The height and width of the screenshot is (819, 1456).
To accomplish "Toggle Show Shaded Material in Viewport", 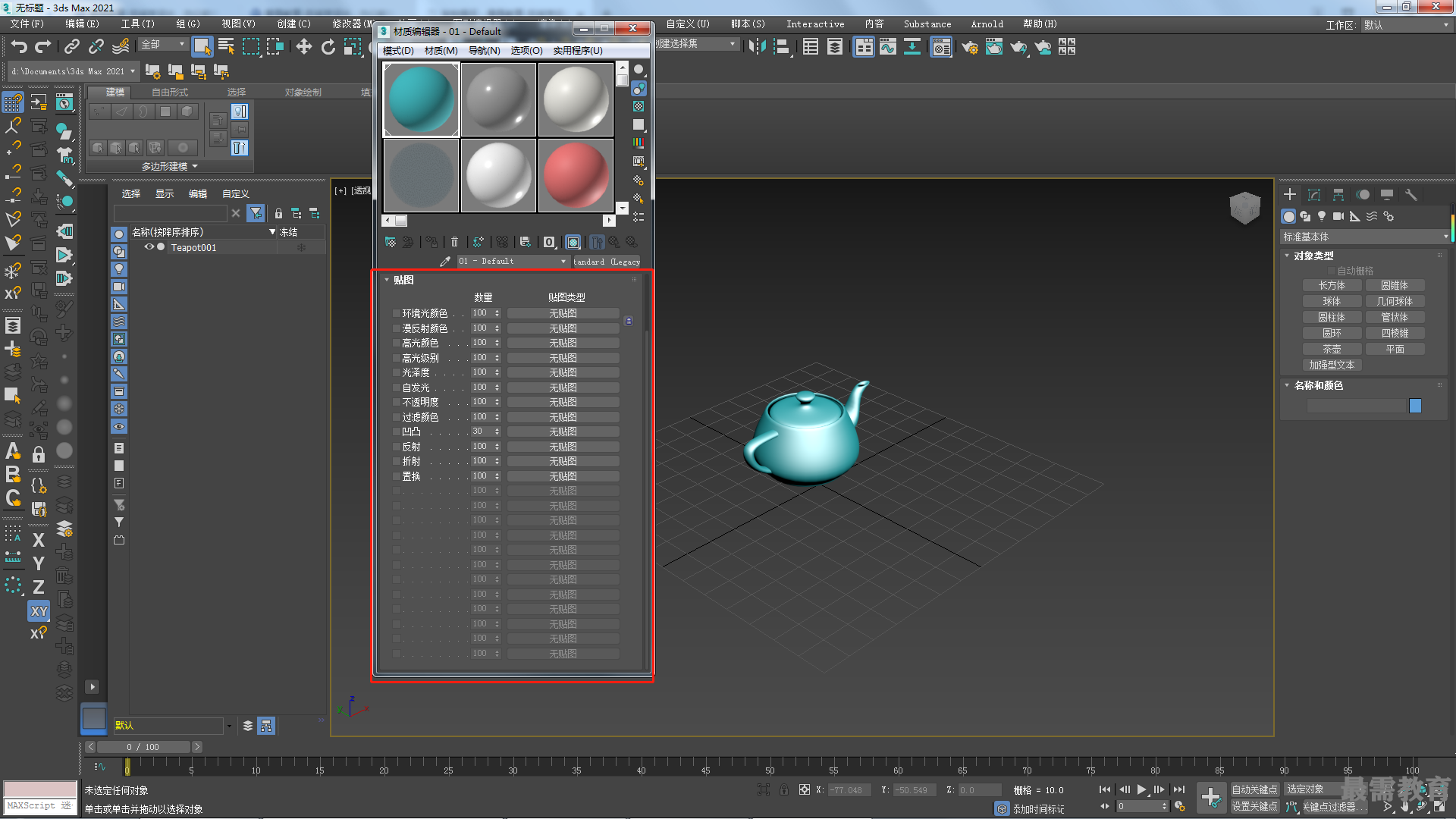I will [573, 242].
